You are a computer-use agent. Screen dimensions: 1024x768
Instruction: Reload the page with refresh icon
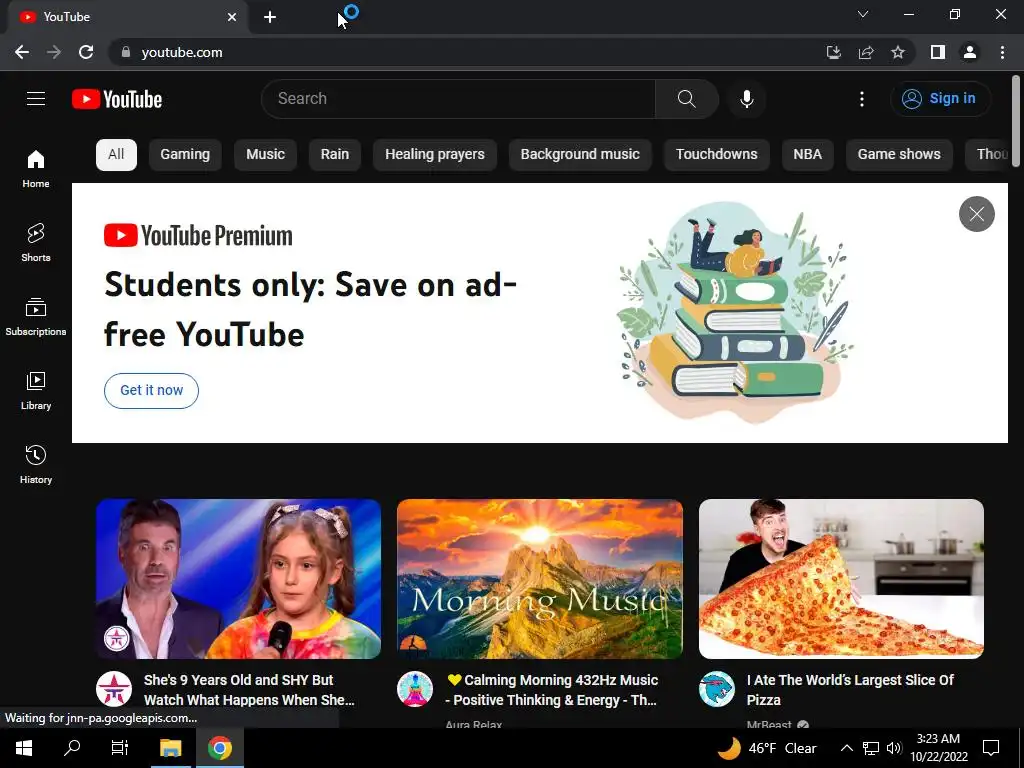86,52
